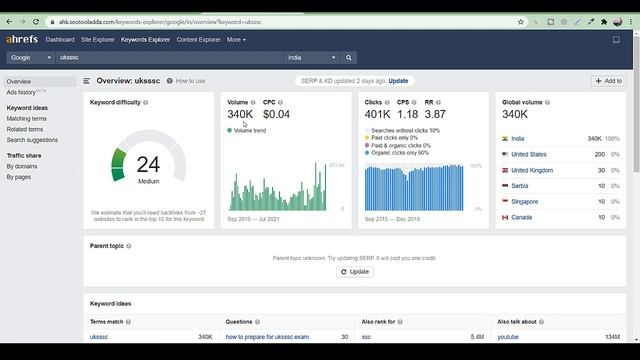Open browser extensions puzzle icon

click(604, 22)
